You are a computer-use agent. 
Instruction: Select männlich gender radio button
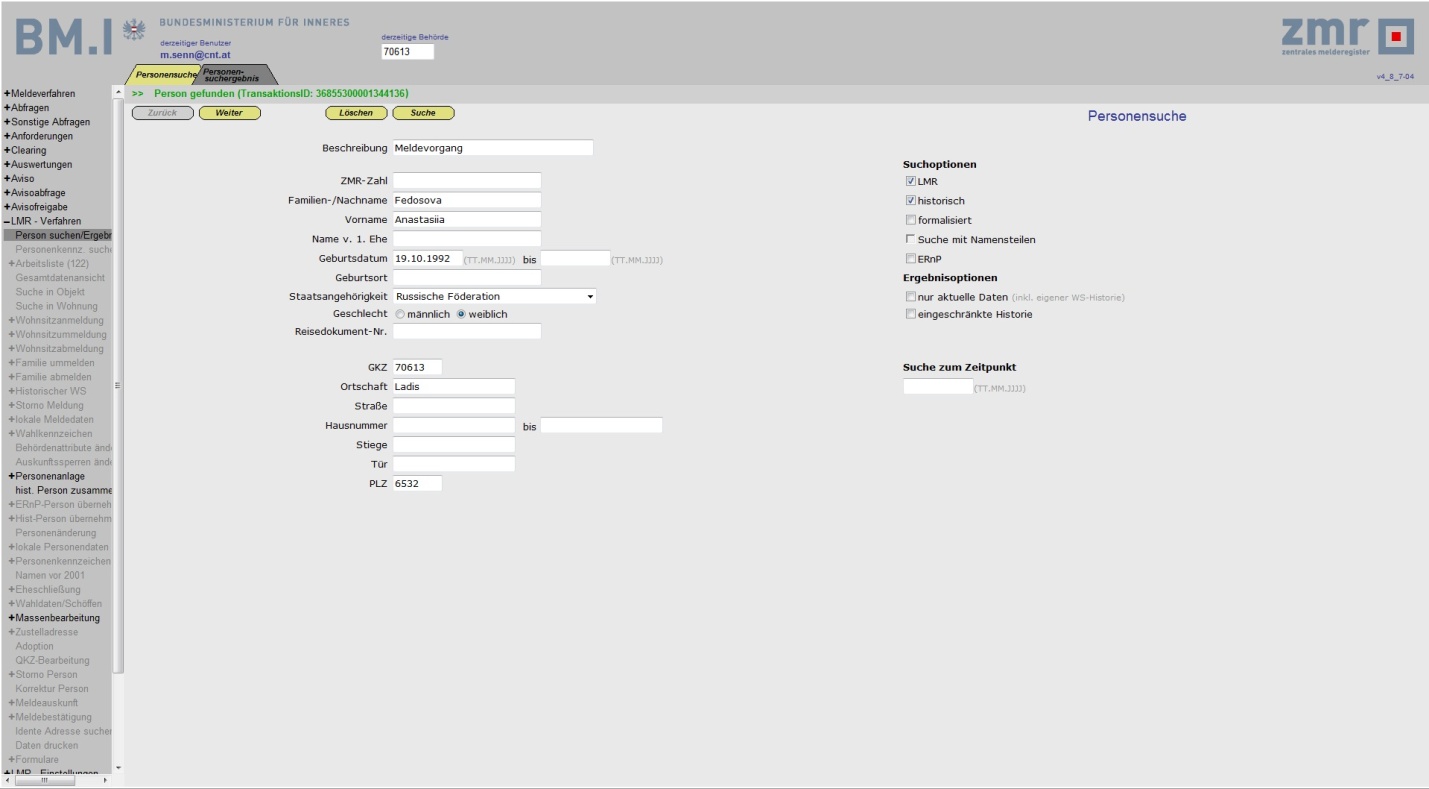click(x=400, y=314)
